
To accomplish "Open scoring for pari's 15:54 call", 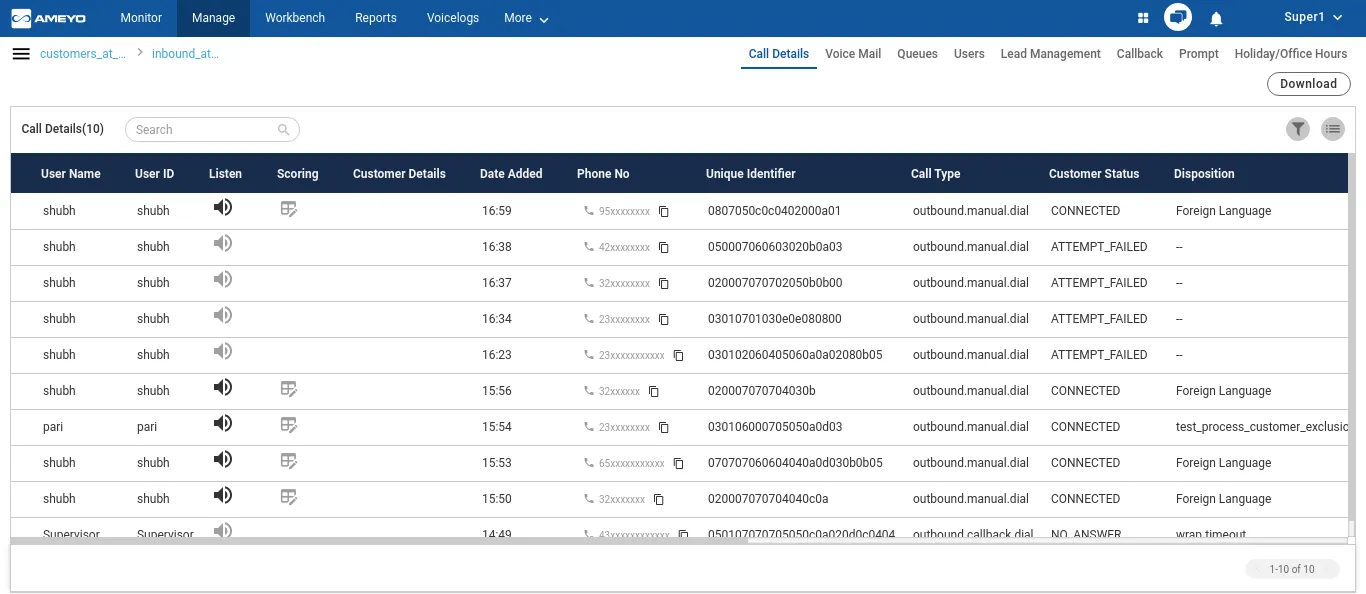I will click(289, 424).
